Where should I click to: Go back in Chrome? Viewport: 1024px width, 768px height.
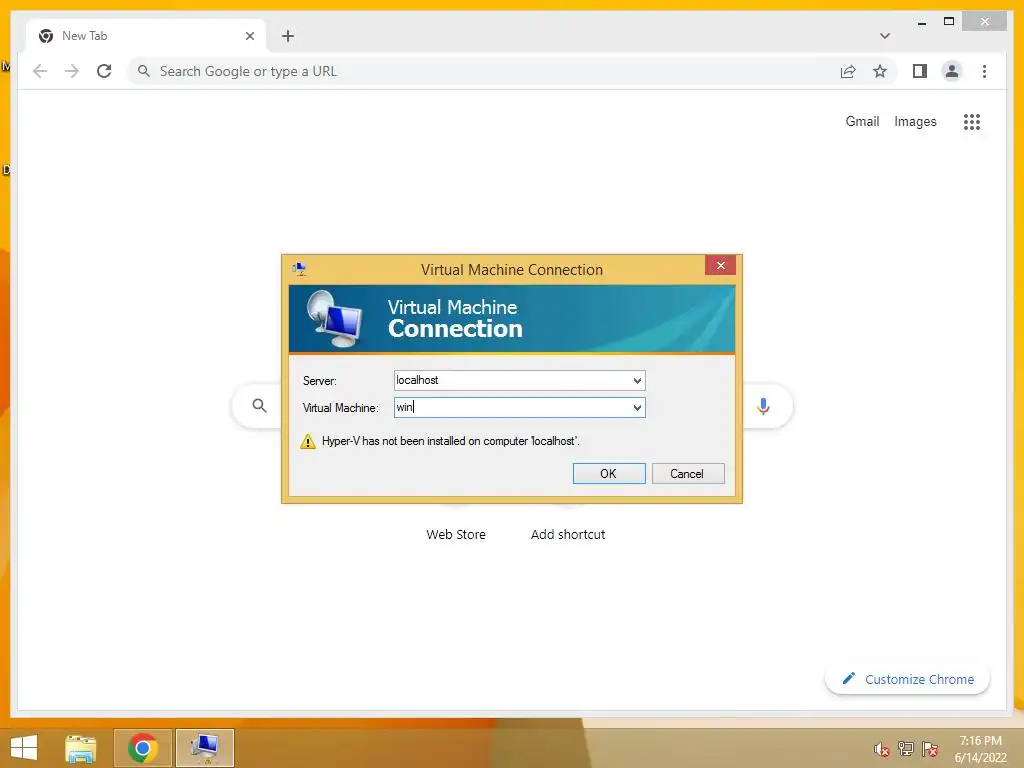40,71
